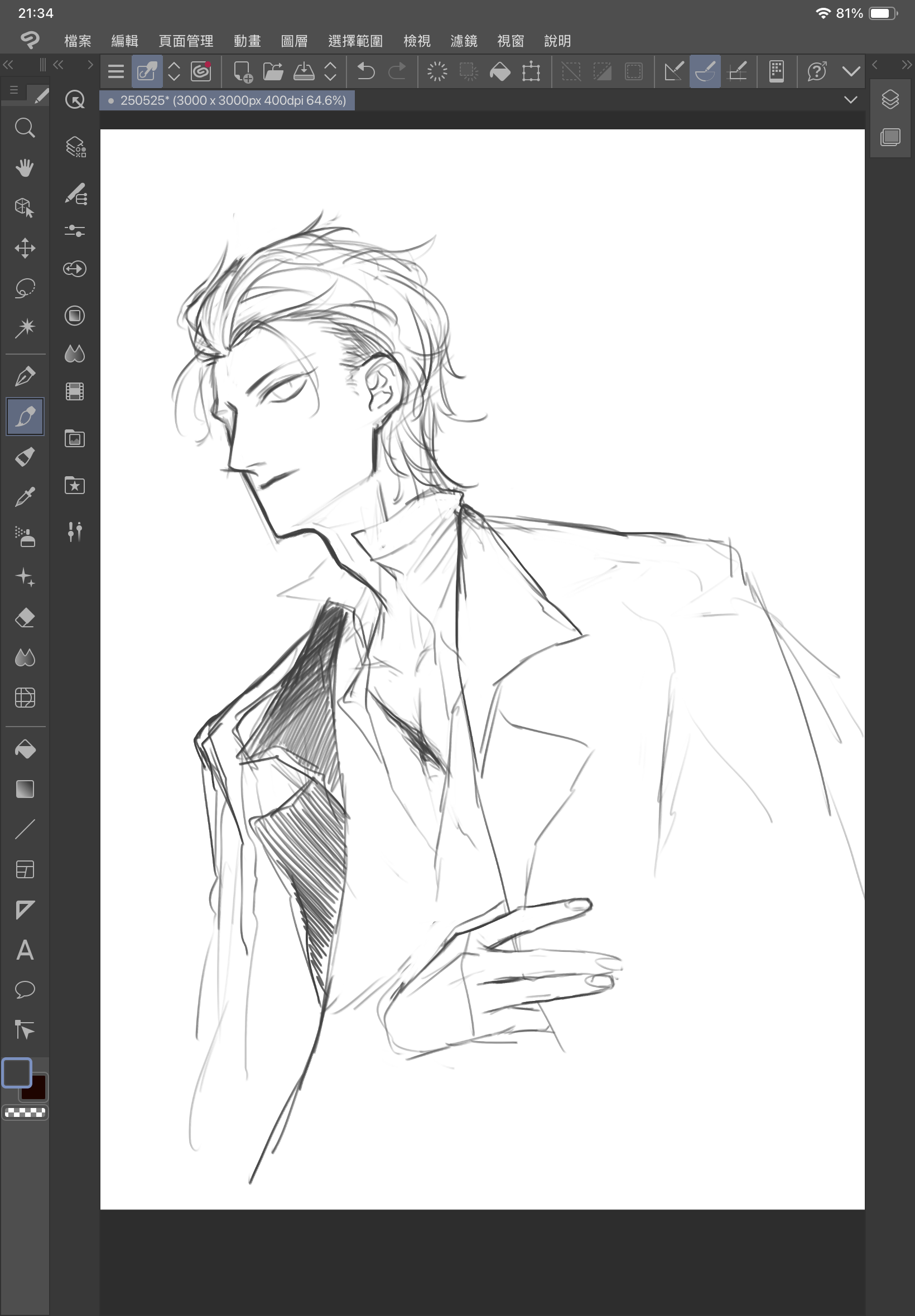Image resolution: width=915 pixels, height=1316 pixels.
Task: Click the New document icon
Action: coord(243,71)
